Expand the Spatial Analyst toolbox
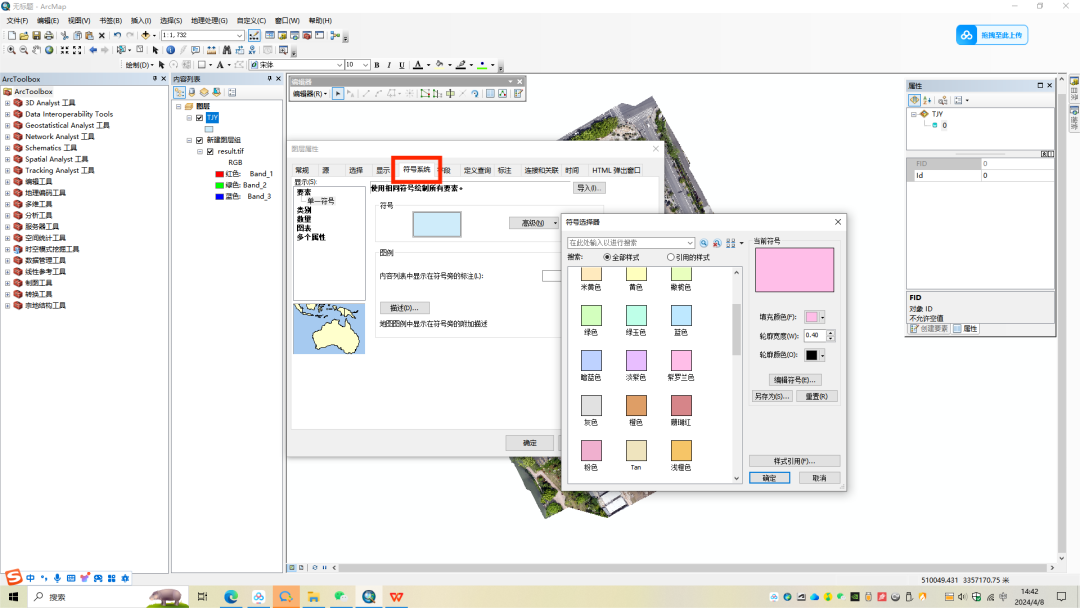The height and width of the screenshot is (608, 1080). click(x=8, y=160)
